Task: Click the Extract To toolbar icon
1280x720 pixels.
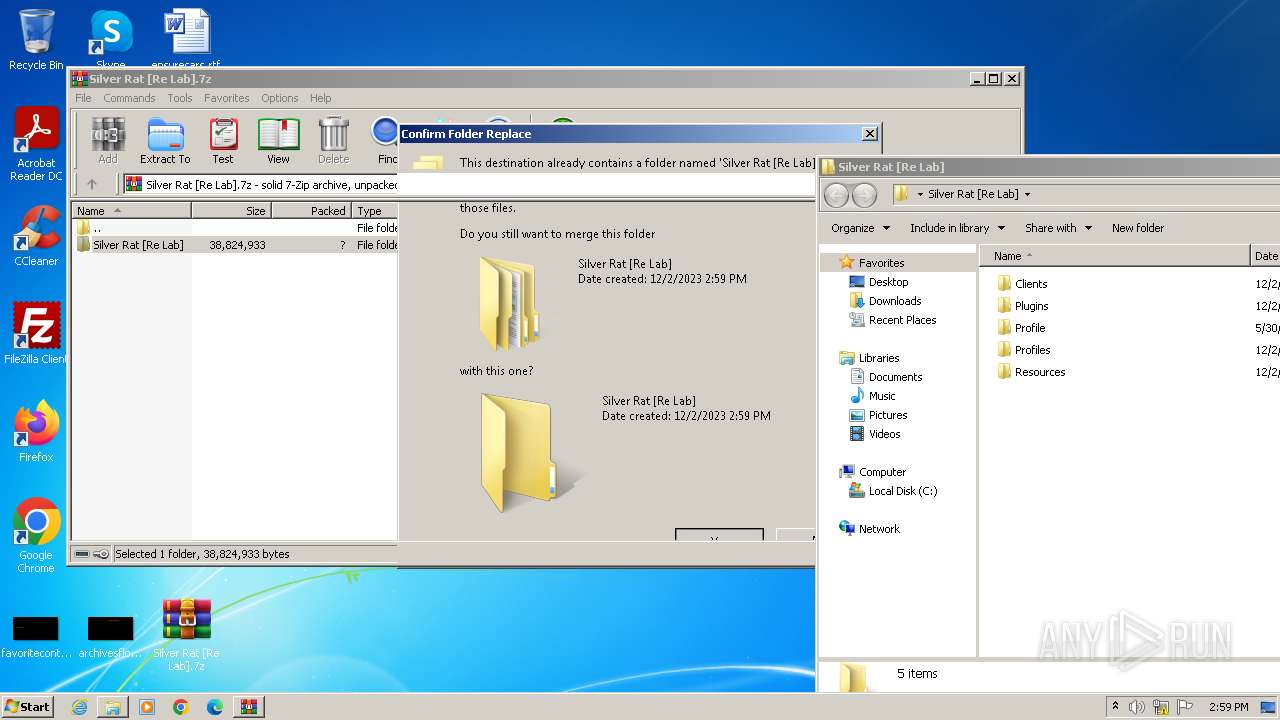Action: pos(165,141)
